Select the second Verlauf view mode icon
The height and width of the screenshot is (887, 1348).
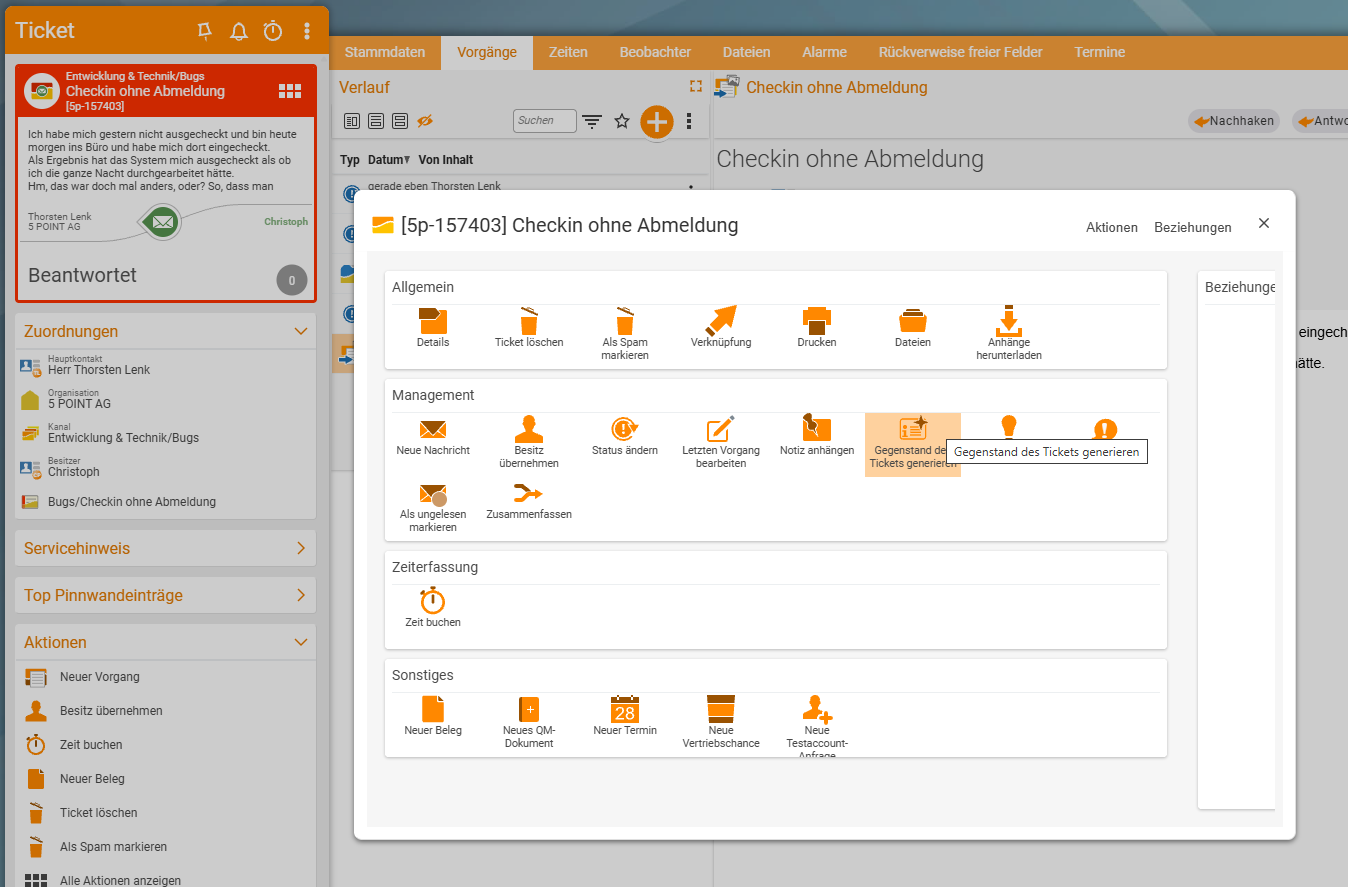pos(376,121)
